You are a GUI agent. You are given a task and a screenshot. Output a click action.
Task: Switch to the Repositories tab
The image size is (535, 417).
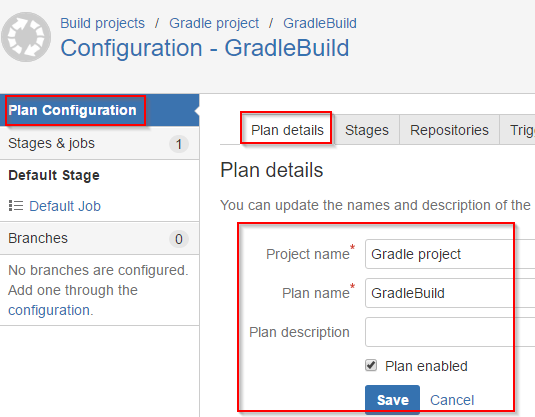pyautogui.click(x=449, y=130)
